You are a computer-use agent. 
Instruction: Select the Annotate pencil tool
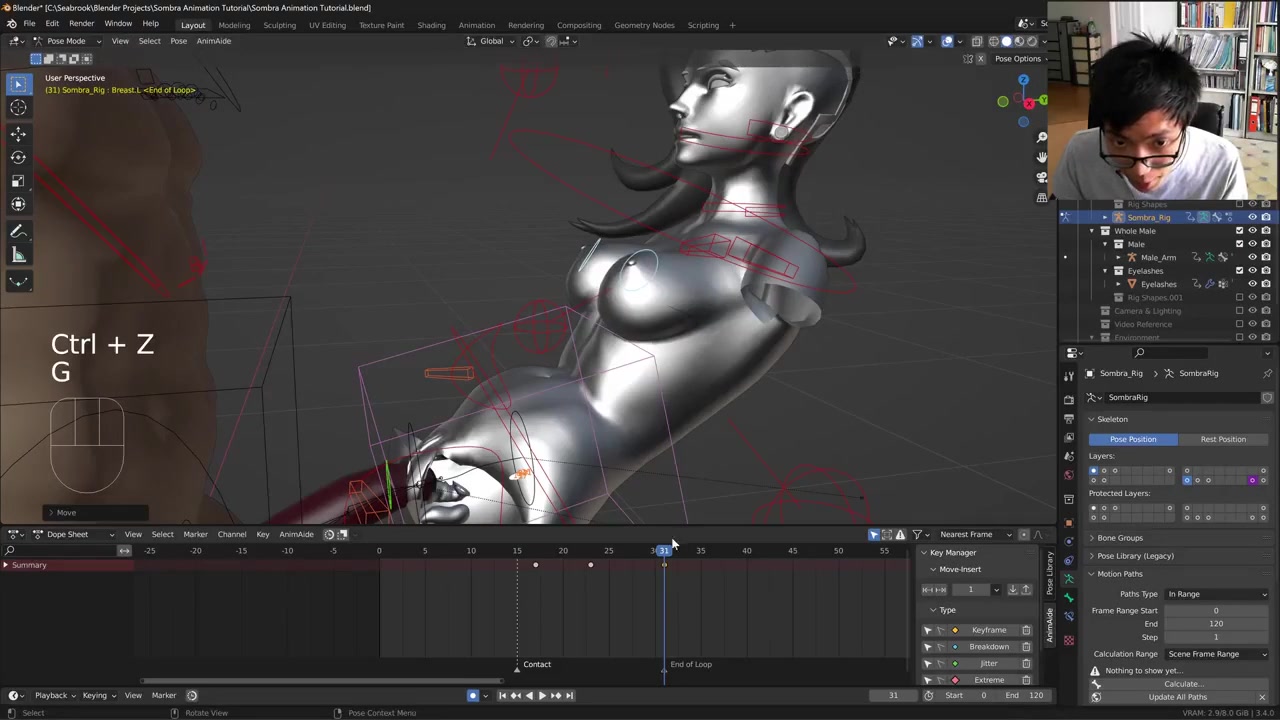pyautogui.click(x=18, y=232)
